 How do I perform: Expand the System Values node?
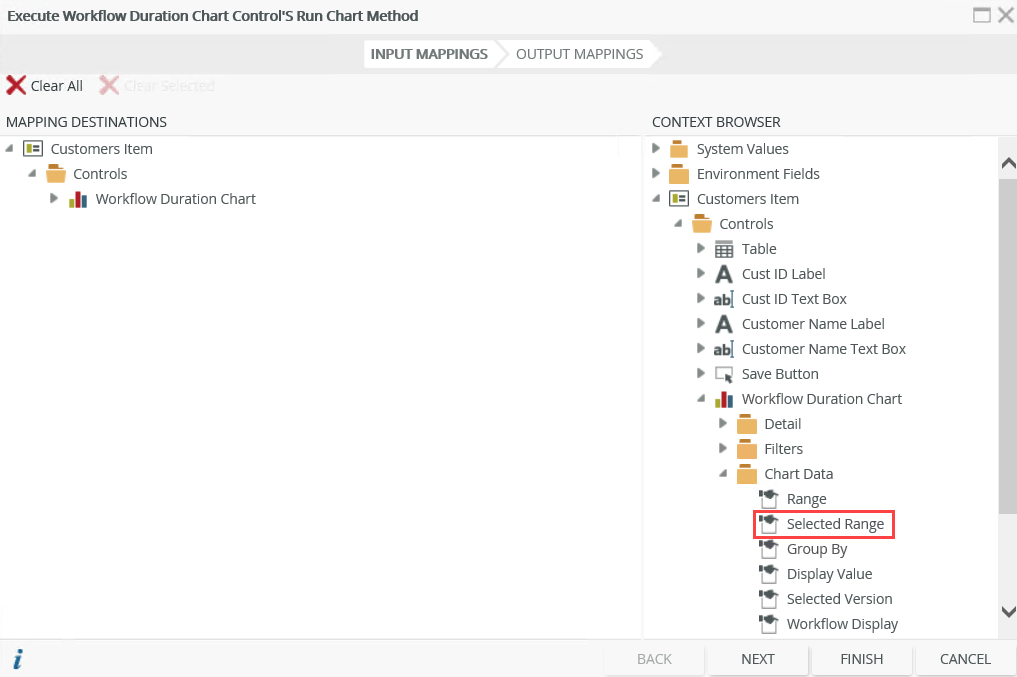coord(656,148)
